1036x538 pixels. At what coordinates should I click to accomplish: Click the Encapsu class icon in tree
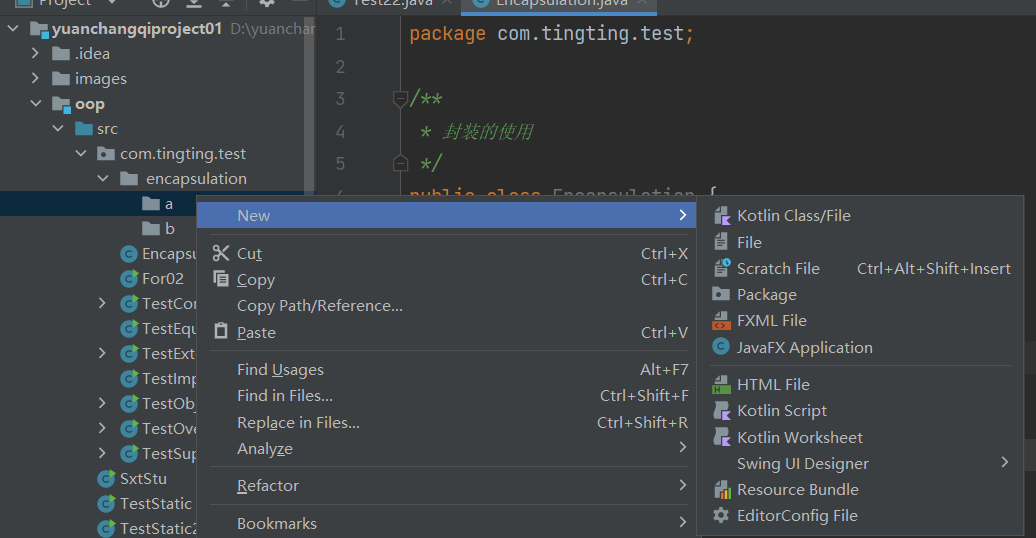coord(129,254)
